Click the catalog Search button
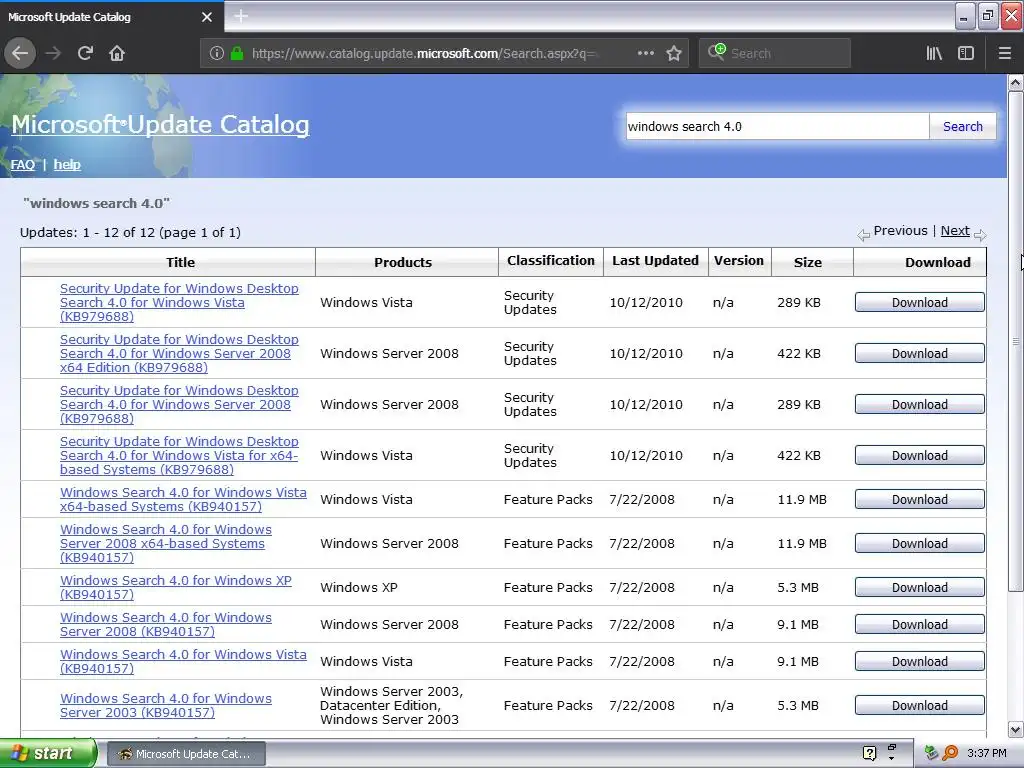This screenshot has width=1024, height=768. click(x=963, y=126)
